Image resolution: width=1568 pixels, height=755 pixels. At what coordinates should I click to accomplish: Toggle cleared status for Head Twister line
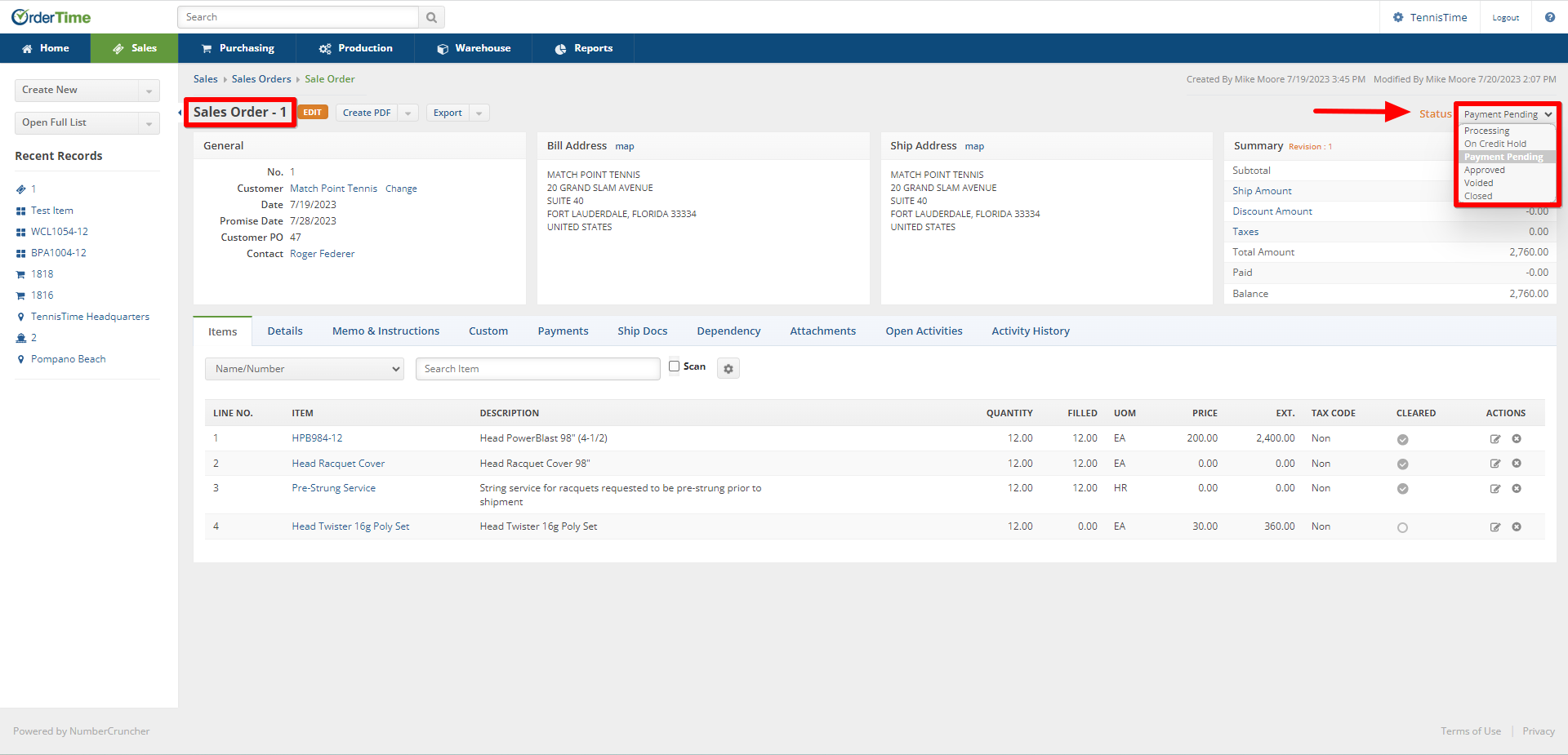[x=1402, y=527]
